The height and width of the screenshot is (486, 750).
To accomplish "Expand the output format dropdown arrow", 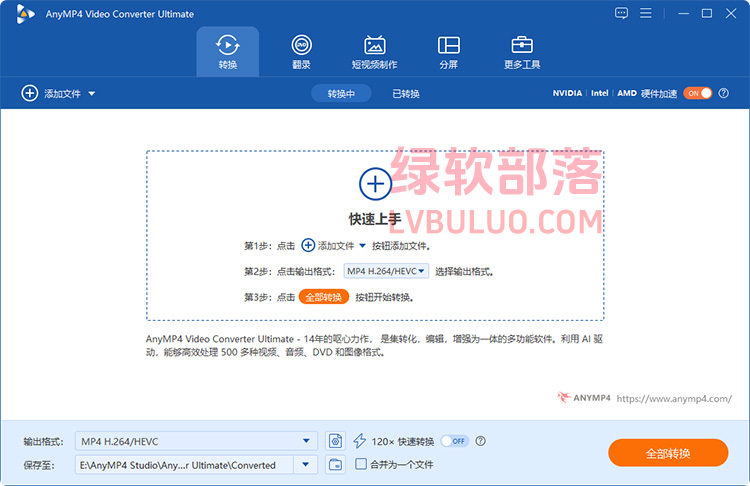I will point(306,441).
